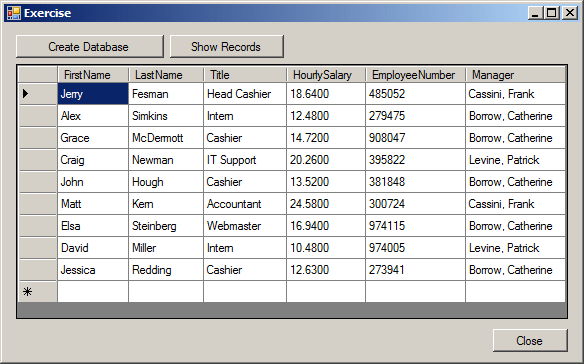Select Levine, Patrick cell in David's row
Viewport: 584px width, 364px height.
click(515, 248)
